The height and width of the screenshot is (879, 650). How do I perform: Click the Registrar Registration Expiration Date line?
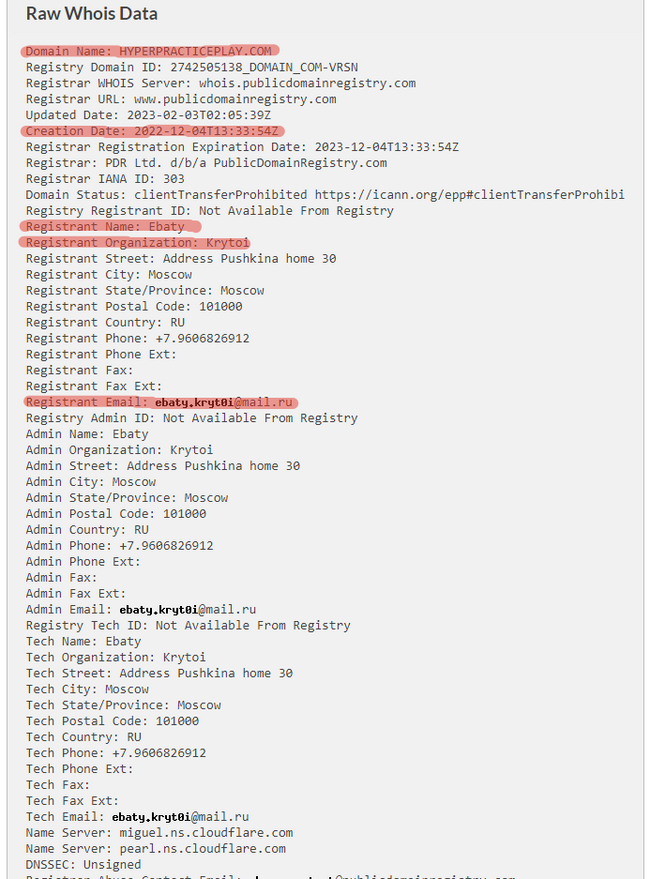coord(242,147)
